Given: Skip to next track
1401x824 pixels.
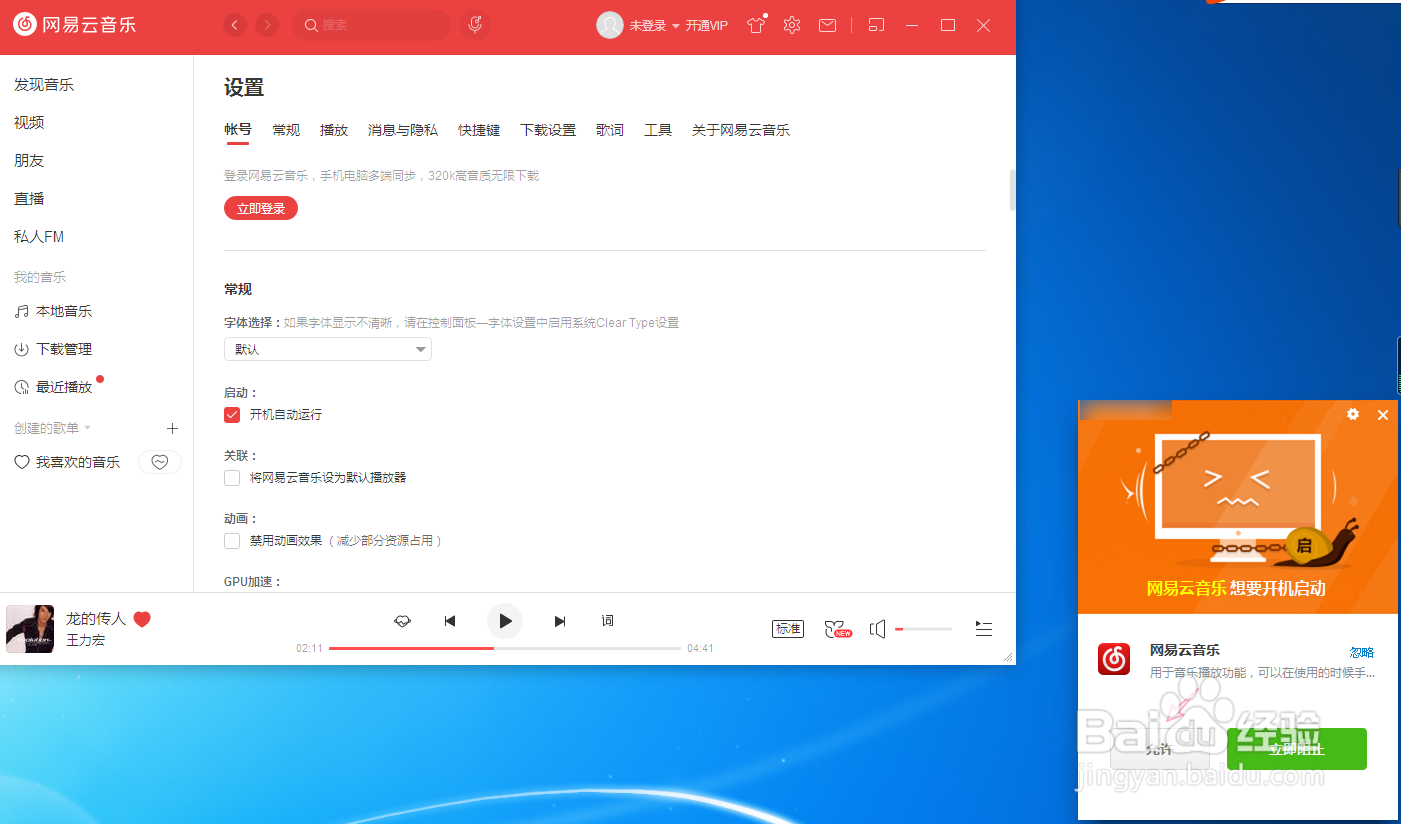Looking at the screenshot, I should 560,621.
